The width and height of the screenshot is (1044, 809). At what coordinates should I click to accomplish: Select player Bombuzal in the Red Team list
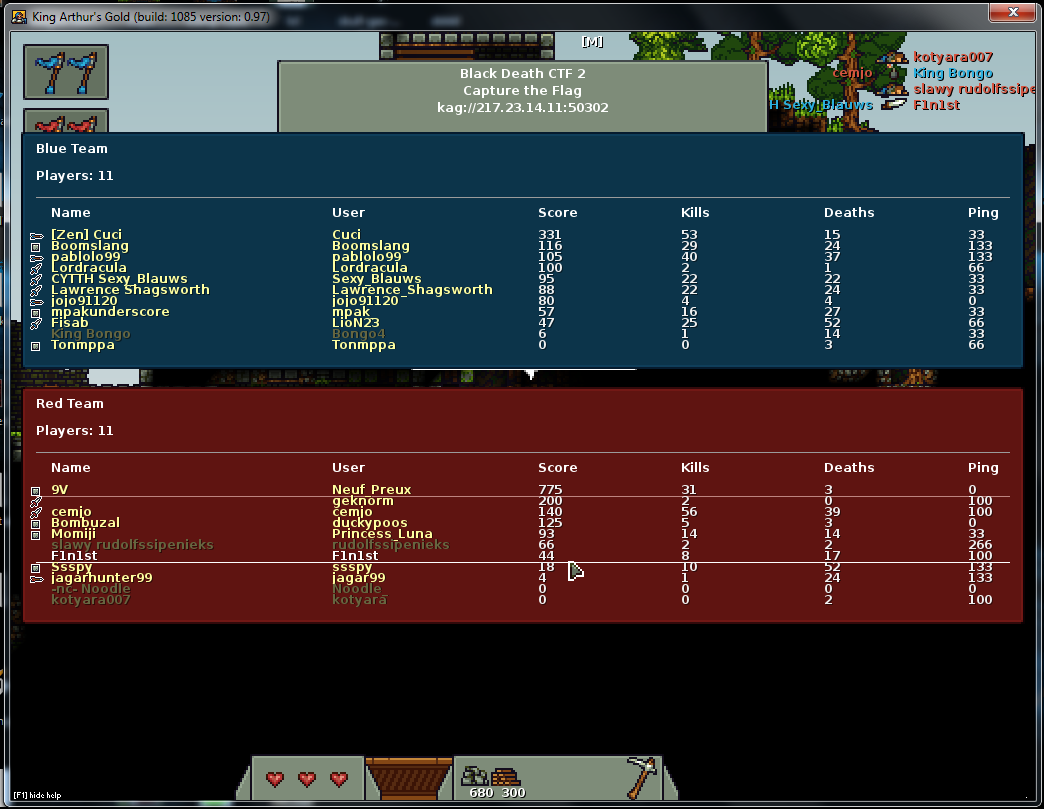coord(85,523)
